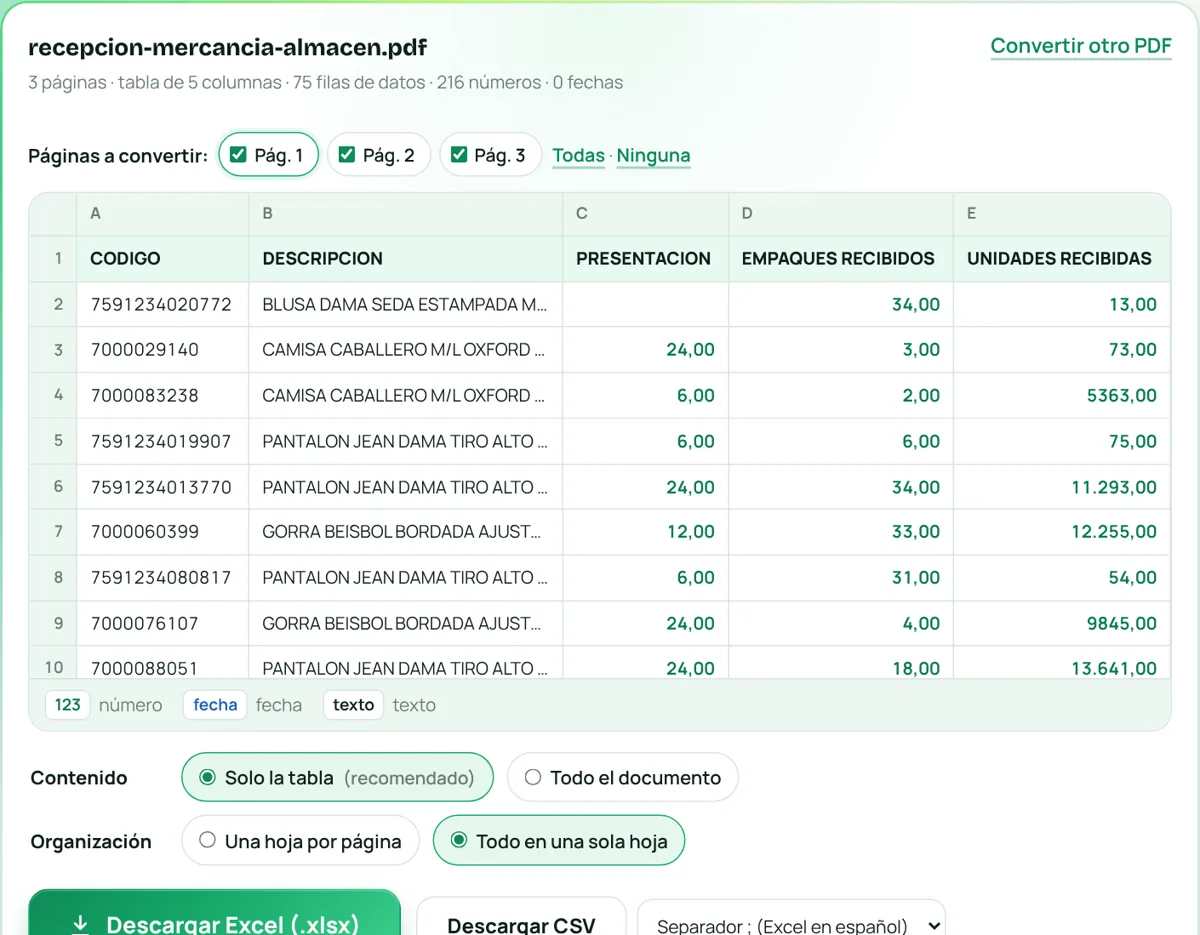Click the Todas link
Image resolution: width=1200 pixels, height=935 pixels.
click(578, 156)
